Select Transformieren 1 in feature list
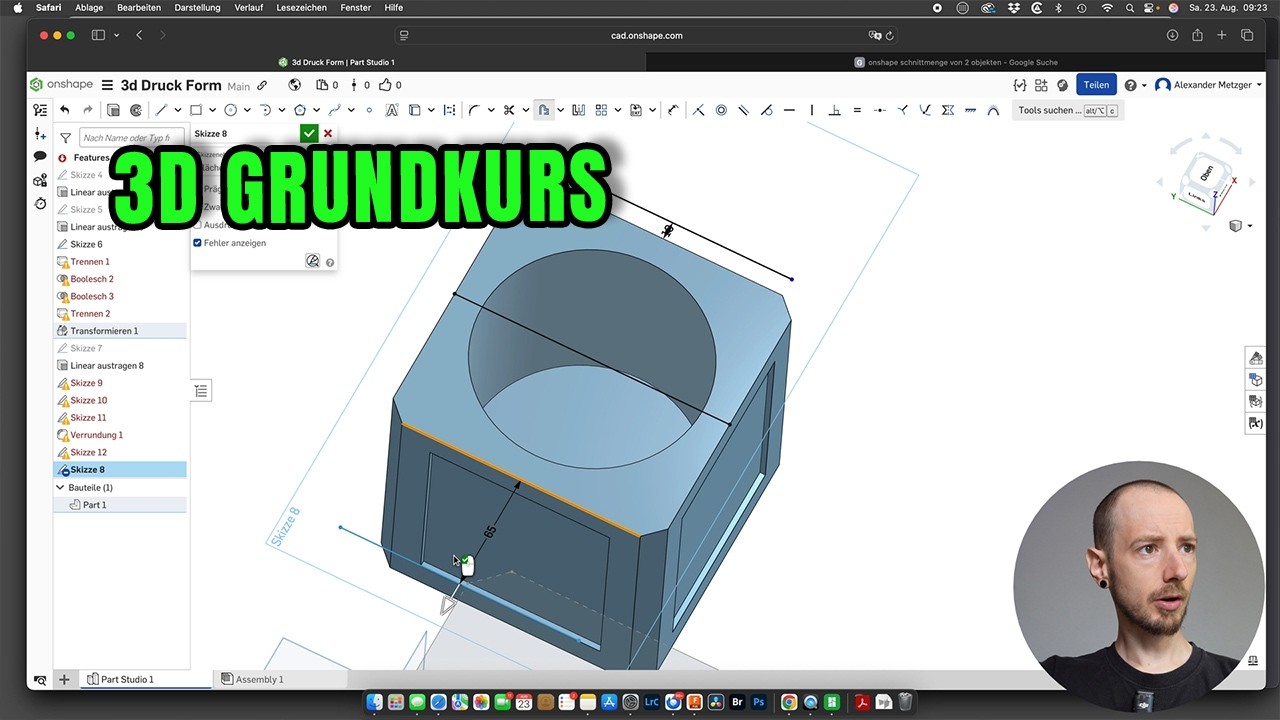 click(120, 331)
